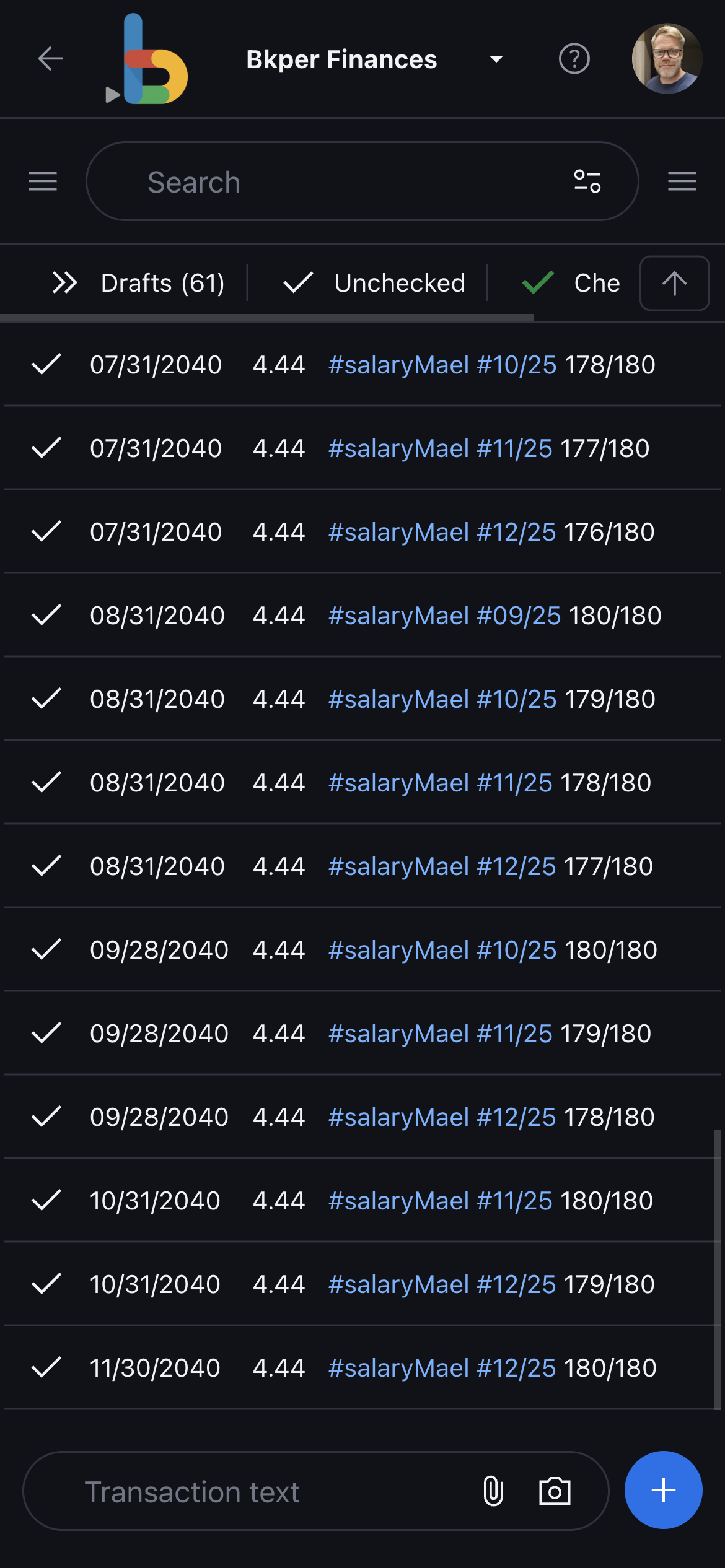The height and width of the screenshot is (1568, 725).
Task: Check the 11/30/2040 #12/25 180/180 transaction
Action: click(x=46, y=1367)
